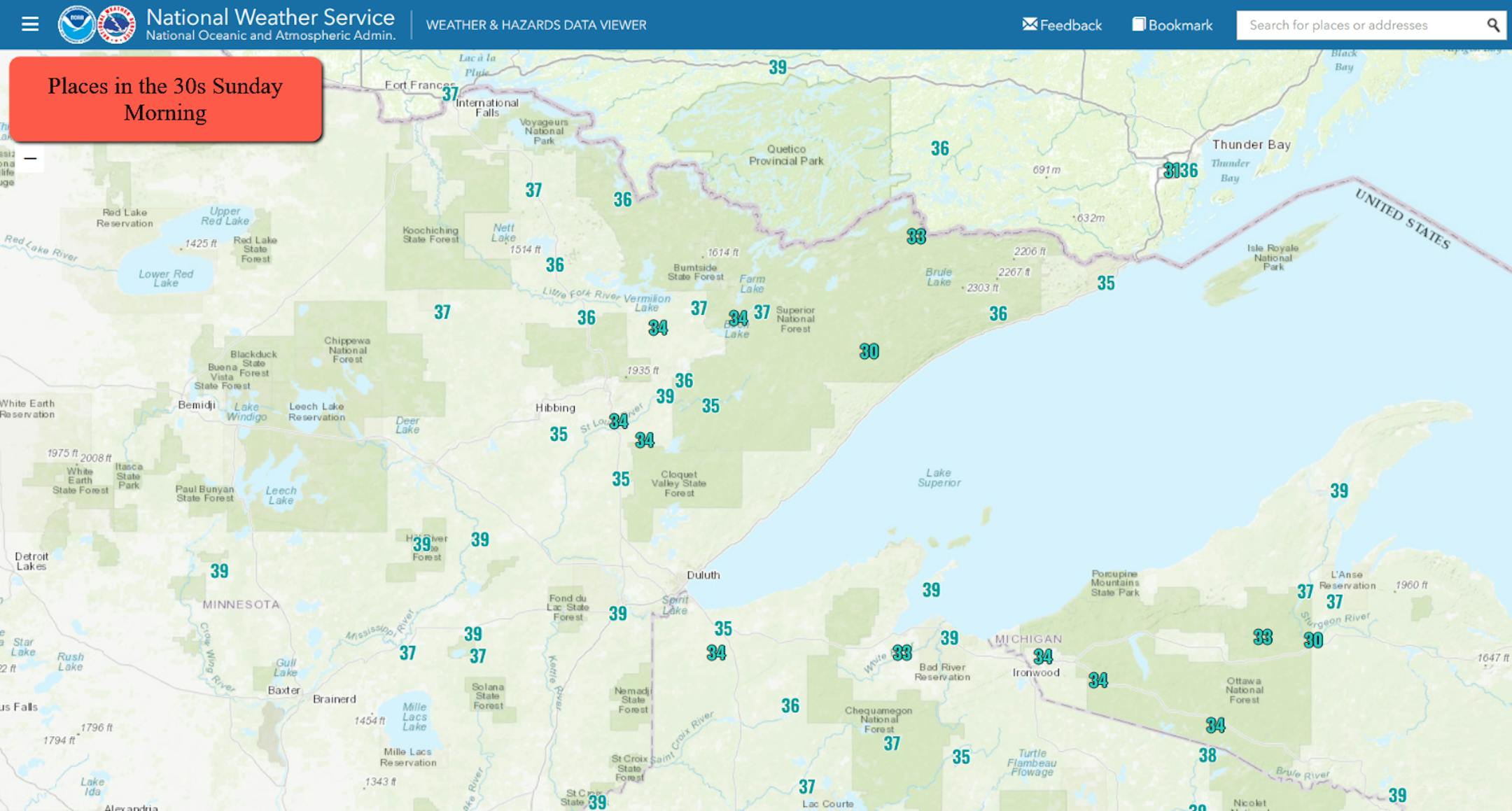This screenshot has height=811, width=1512.
Task: Click the Hibbing city label
Action: pos(555,408)
